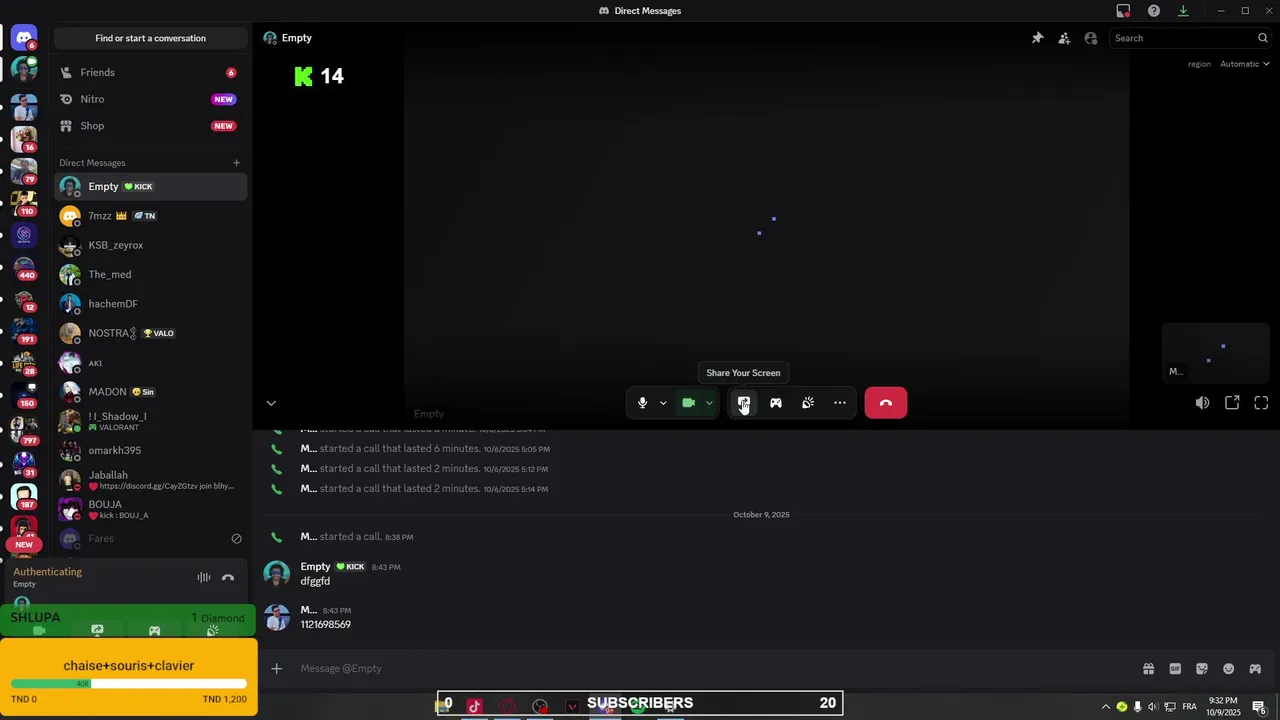This screenshot has width=1280, height=720.
Task: Toggle the camera in the call controls
Action: click(x=688, y=403)
